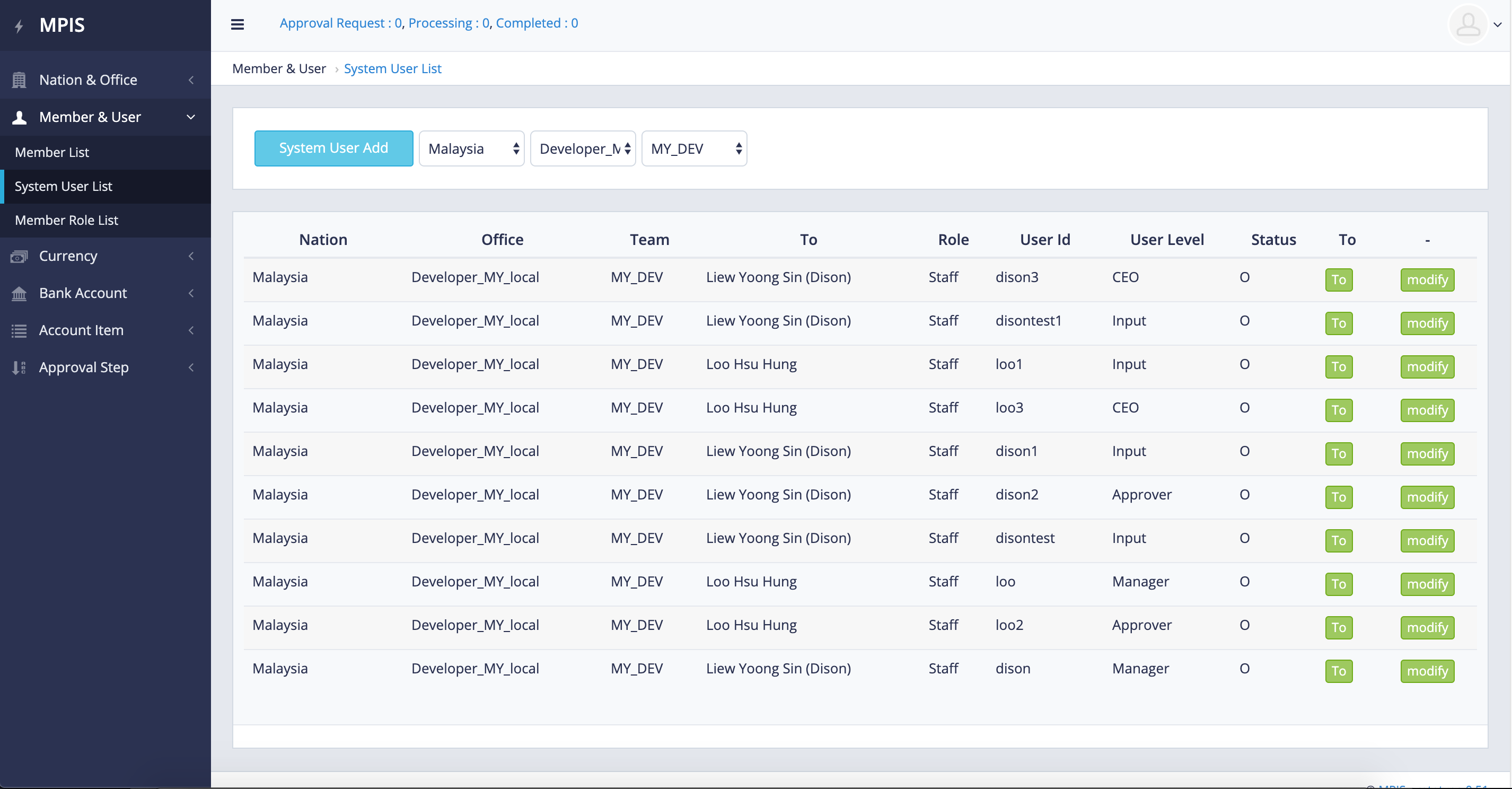This screenshot has height=789, width=1512.
Task: Open the MY_DEV team dropdown
Action: [x=694, y=148]
